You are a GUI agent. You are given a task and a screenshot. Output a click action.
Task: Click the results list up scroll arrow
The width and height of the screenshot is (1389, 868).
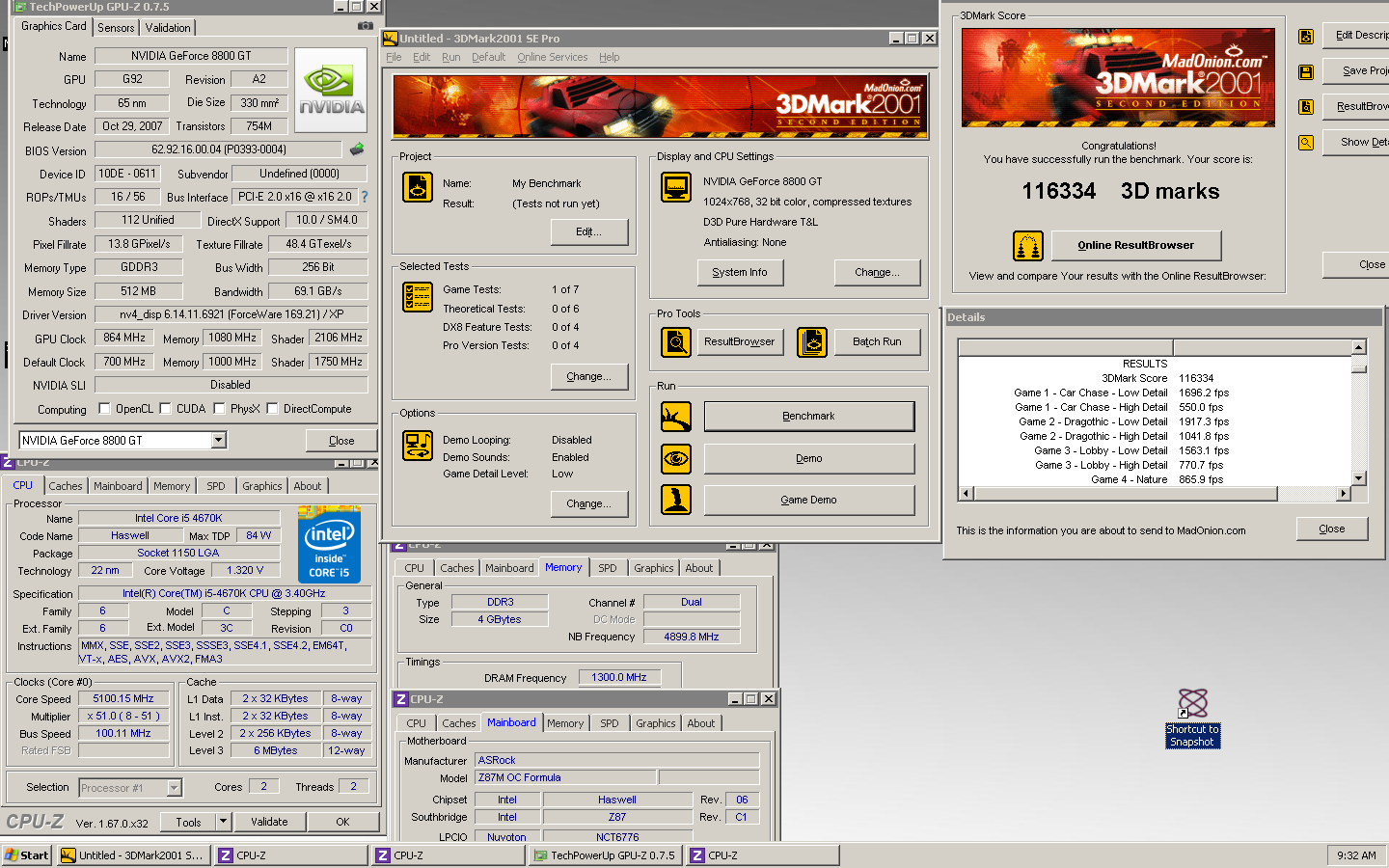(1359, 347)
